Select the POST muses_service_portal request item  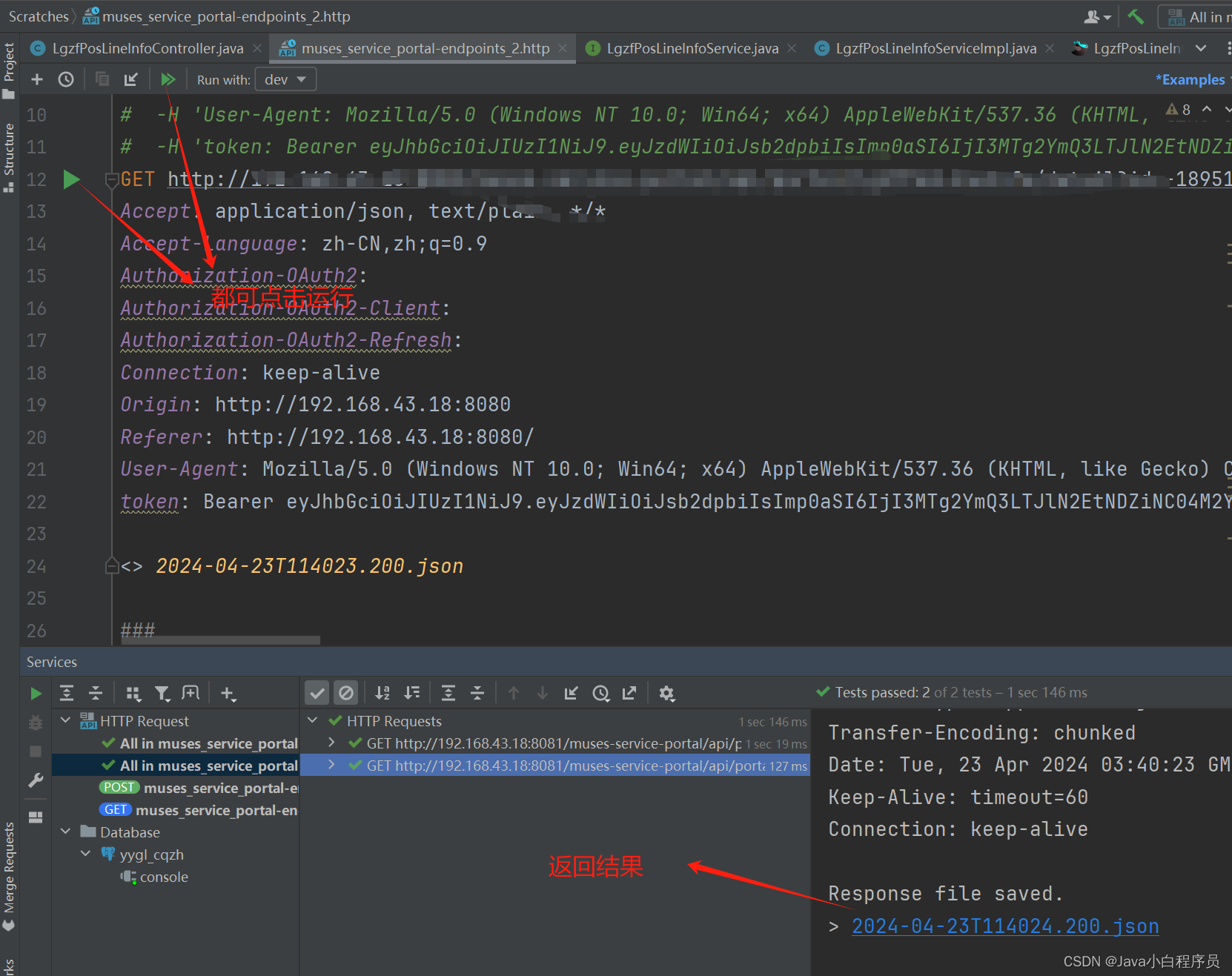[199, 788]
